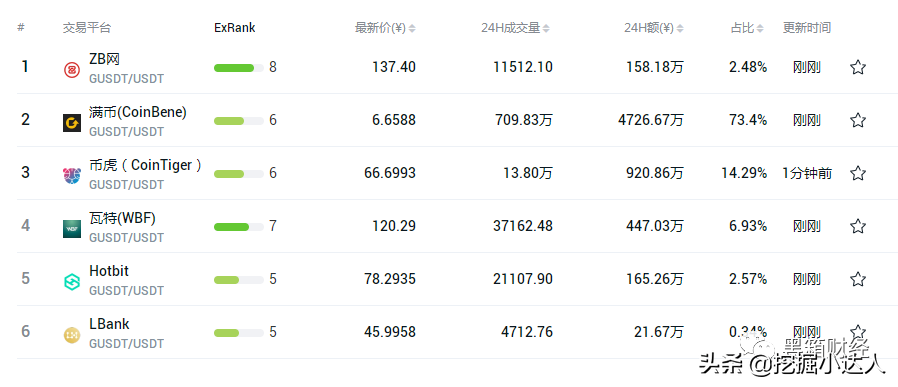Click volume value 11512.10
This screenshot has width=898, height=387.
[523, 68]
